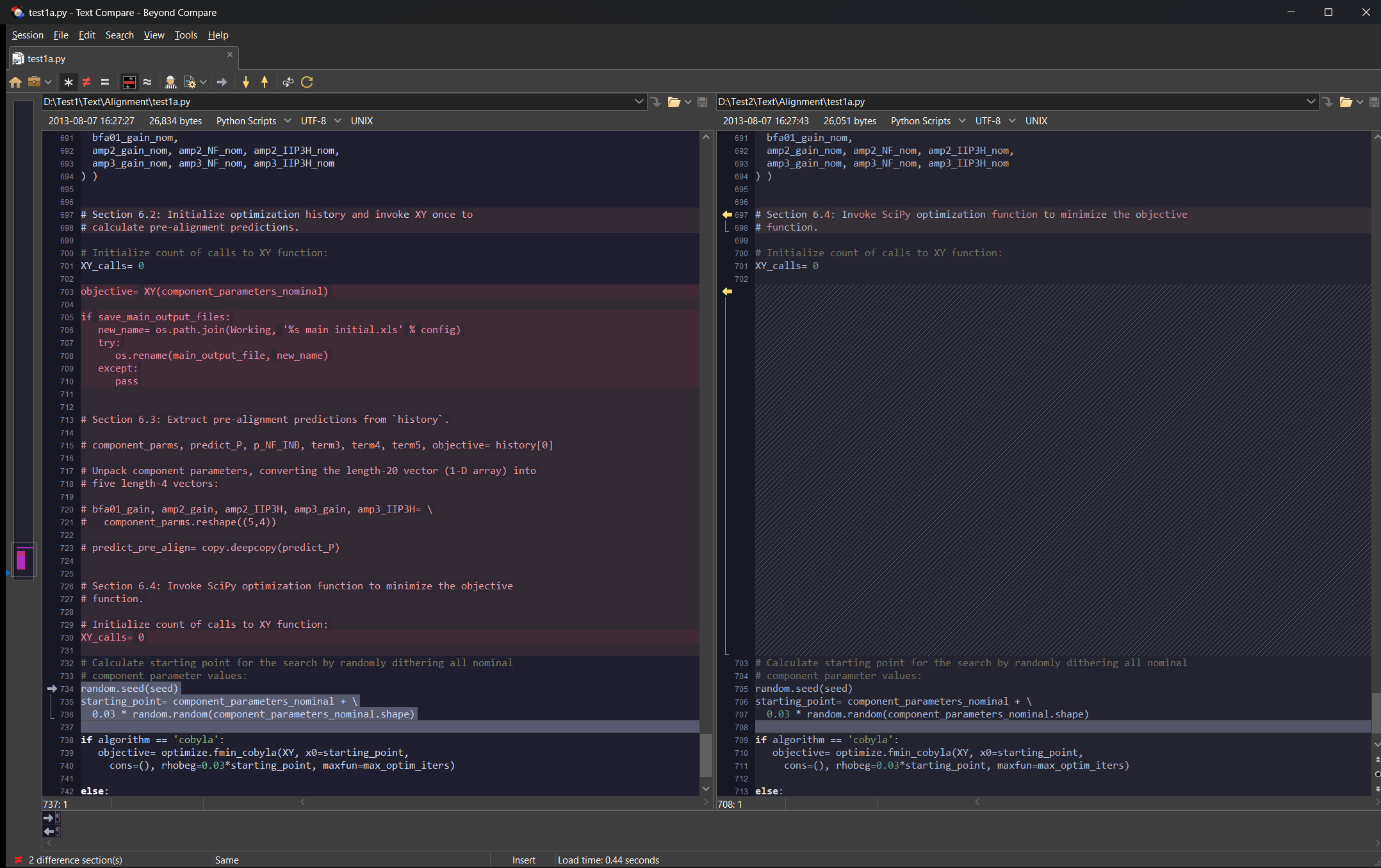Click the Reload refresh icon
The height and width of the screenshot is (868, 1381).
307,82
